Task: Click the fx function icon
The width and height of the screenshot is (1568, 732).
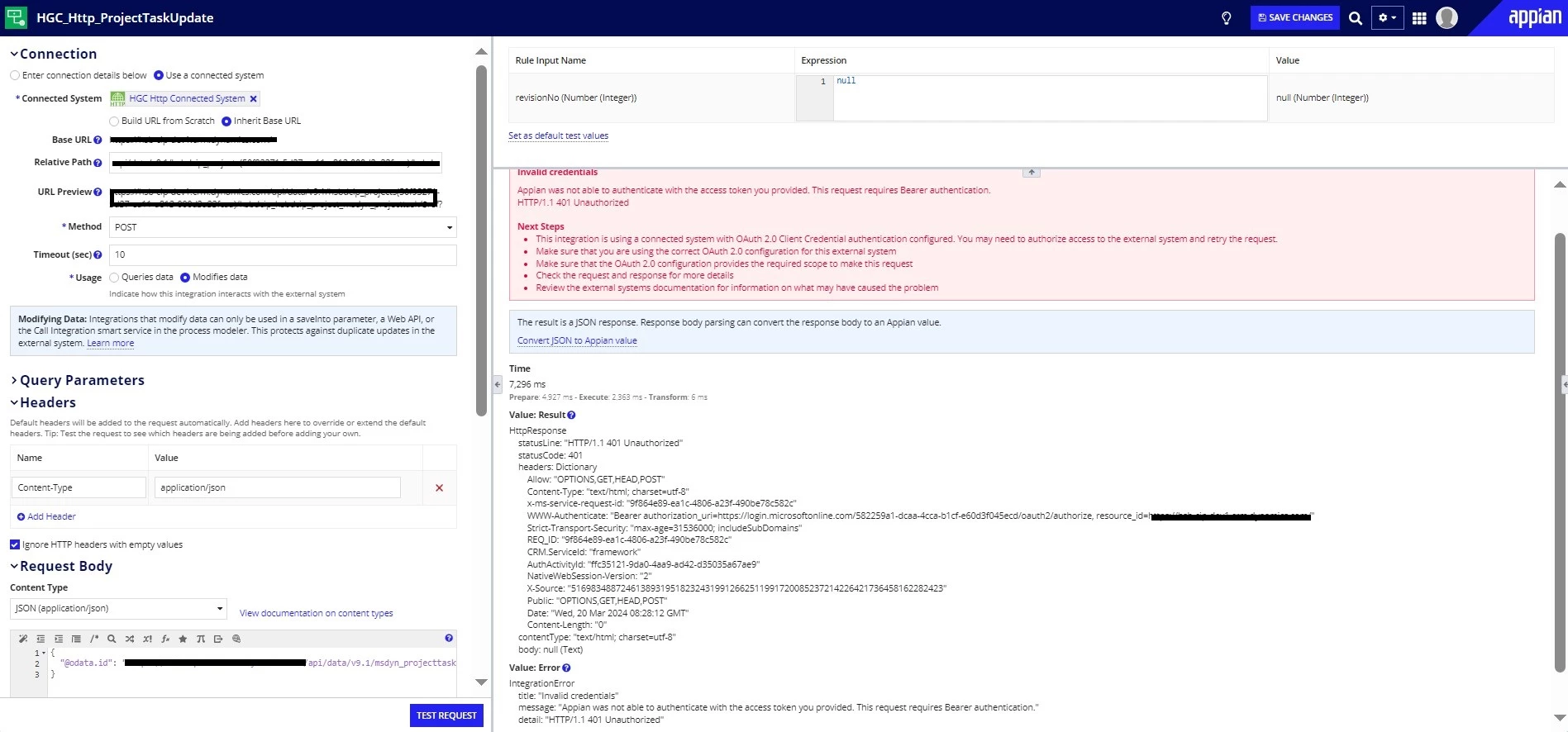Action: tap(165, 639)
